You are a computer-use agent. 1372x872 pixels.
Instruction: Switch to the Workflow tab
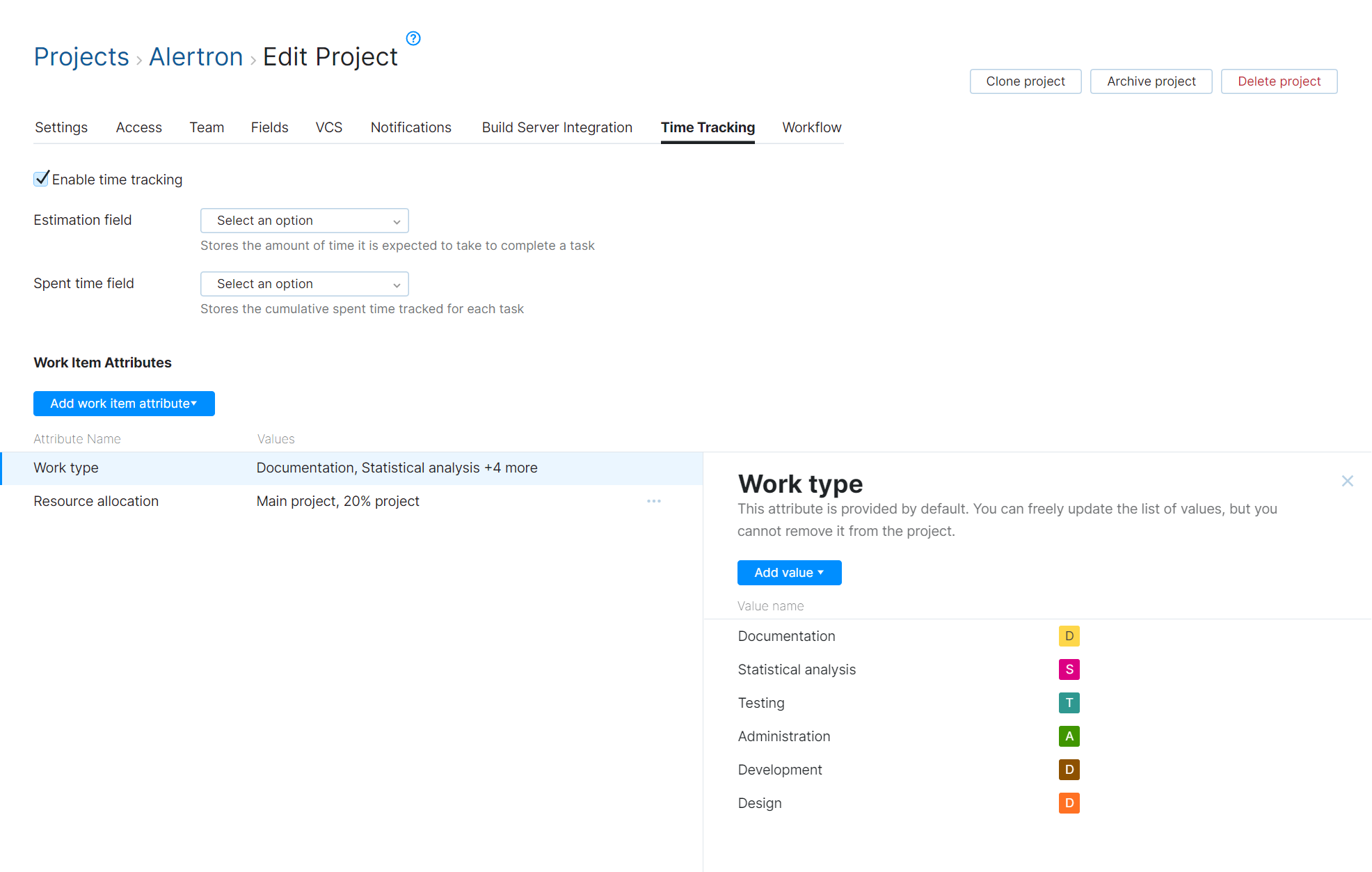(811, 127)
